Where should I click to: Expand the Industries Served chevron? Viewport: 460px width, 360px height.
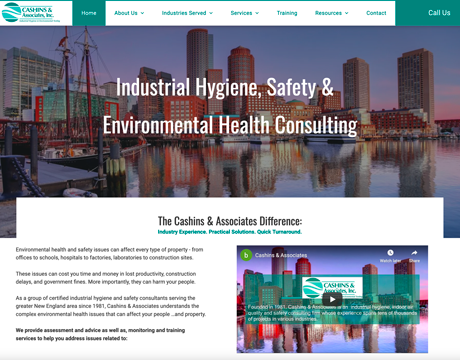(x=211, y=13)
